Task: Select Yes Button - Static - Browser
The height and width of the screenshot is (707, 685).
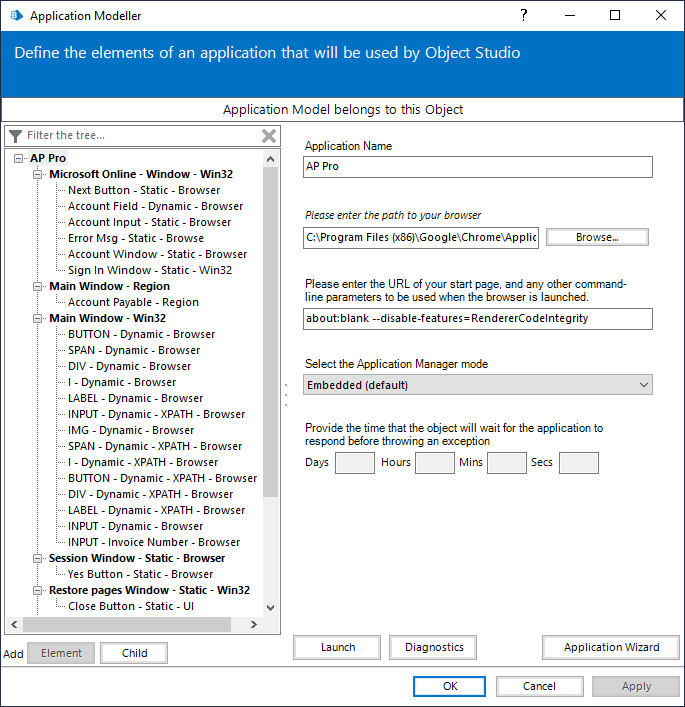Action: tap(140, 574)
